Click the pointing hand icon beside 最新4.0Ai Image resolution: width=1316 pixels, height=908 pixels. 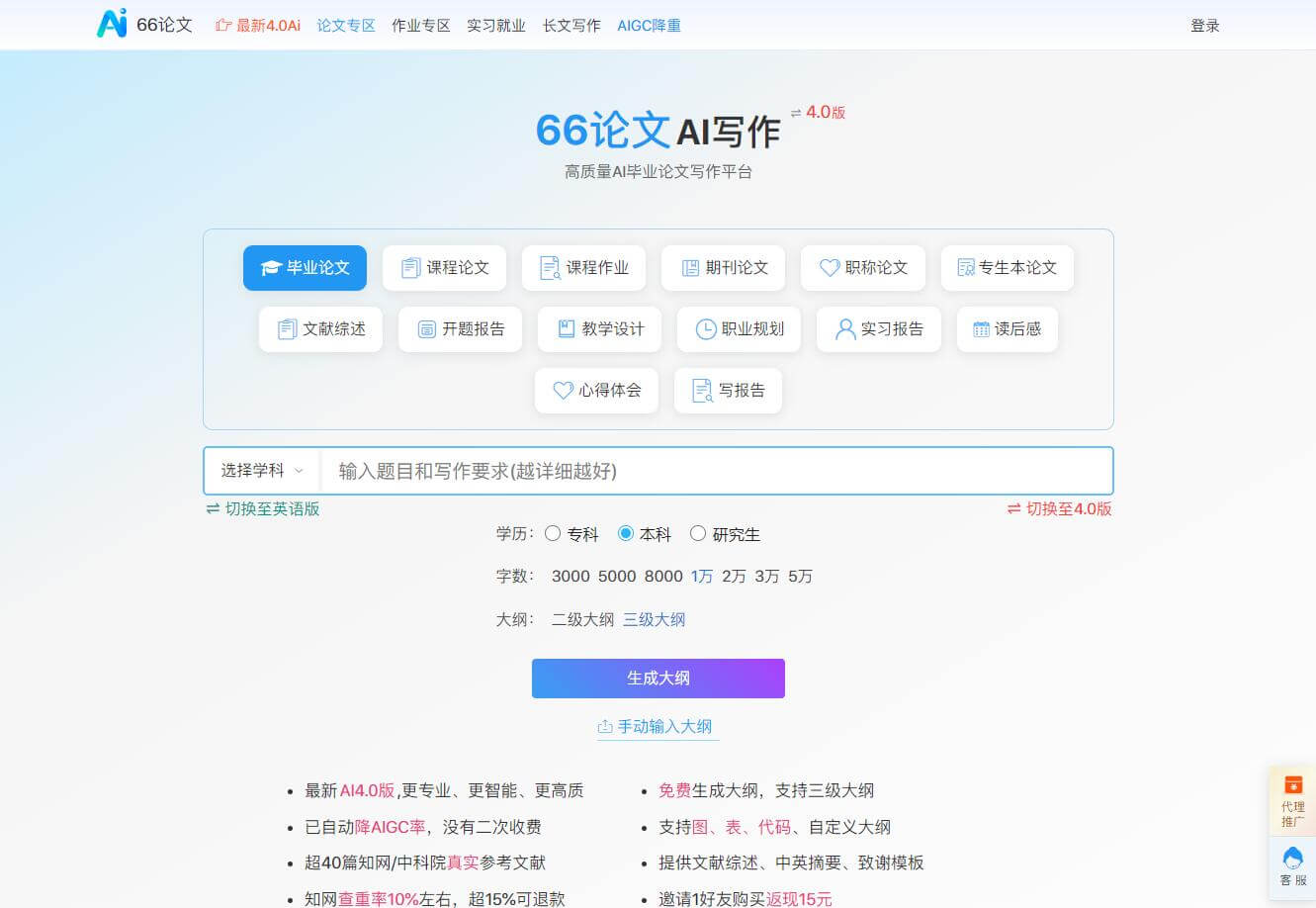pos(223,26)
